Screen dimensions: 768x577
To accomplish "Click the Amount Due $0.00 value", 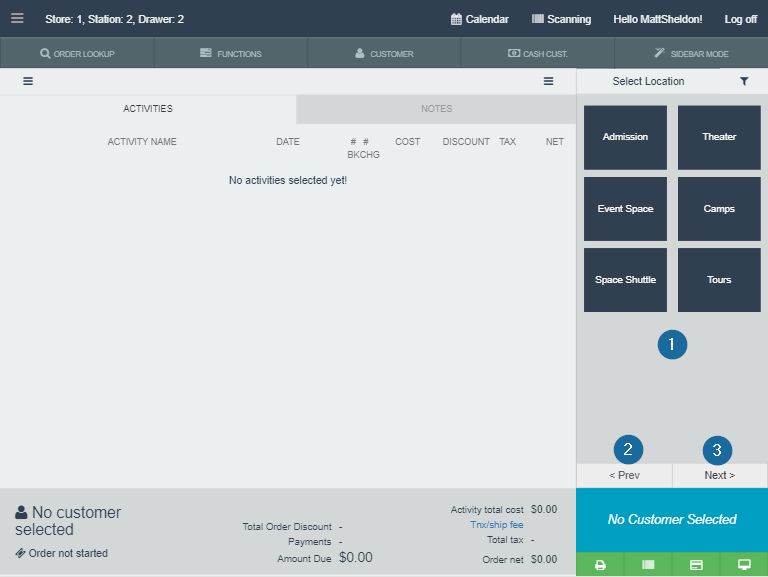I will [356, 557].
